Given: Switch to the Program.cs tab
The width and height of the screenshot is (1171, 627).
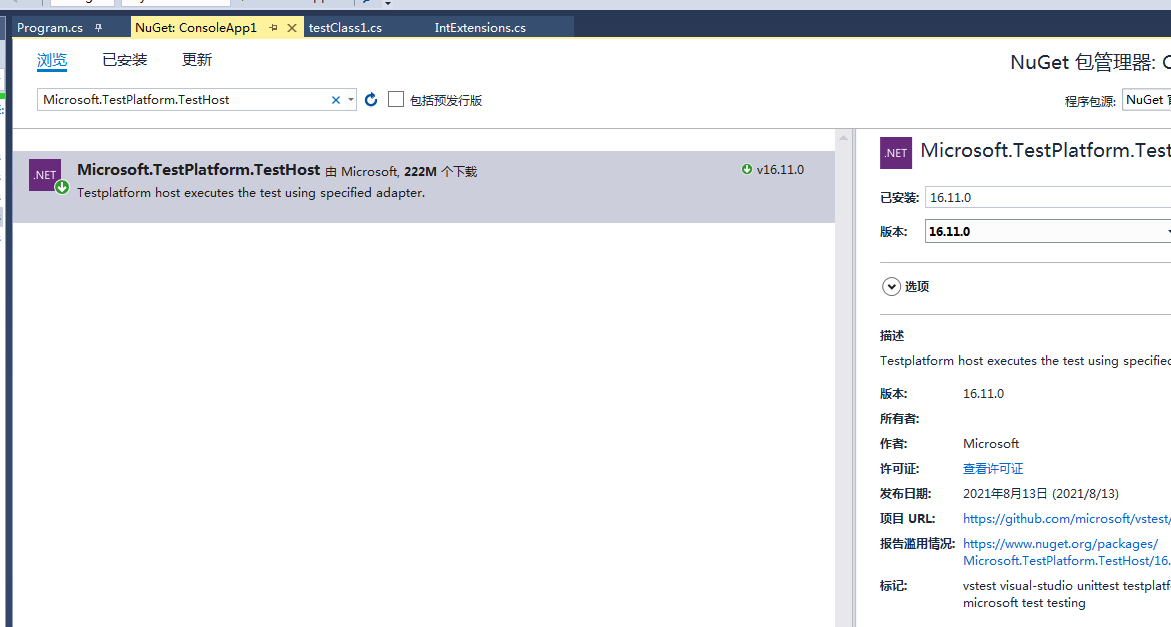Looking at the screenshot, I should 49,28.
